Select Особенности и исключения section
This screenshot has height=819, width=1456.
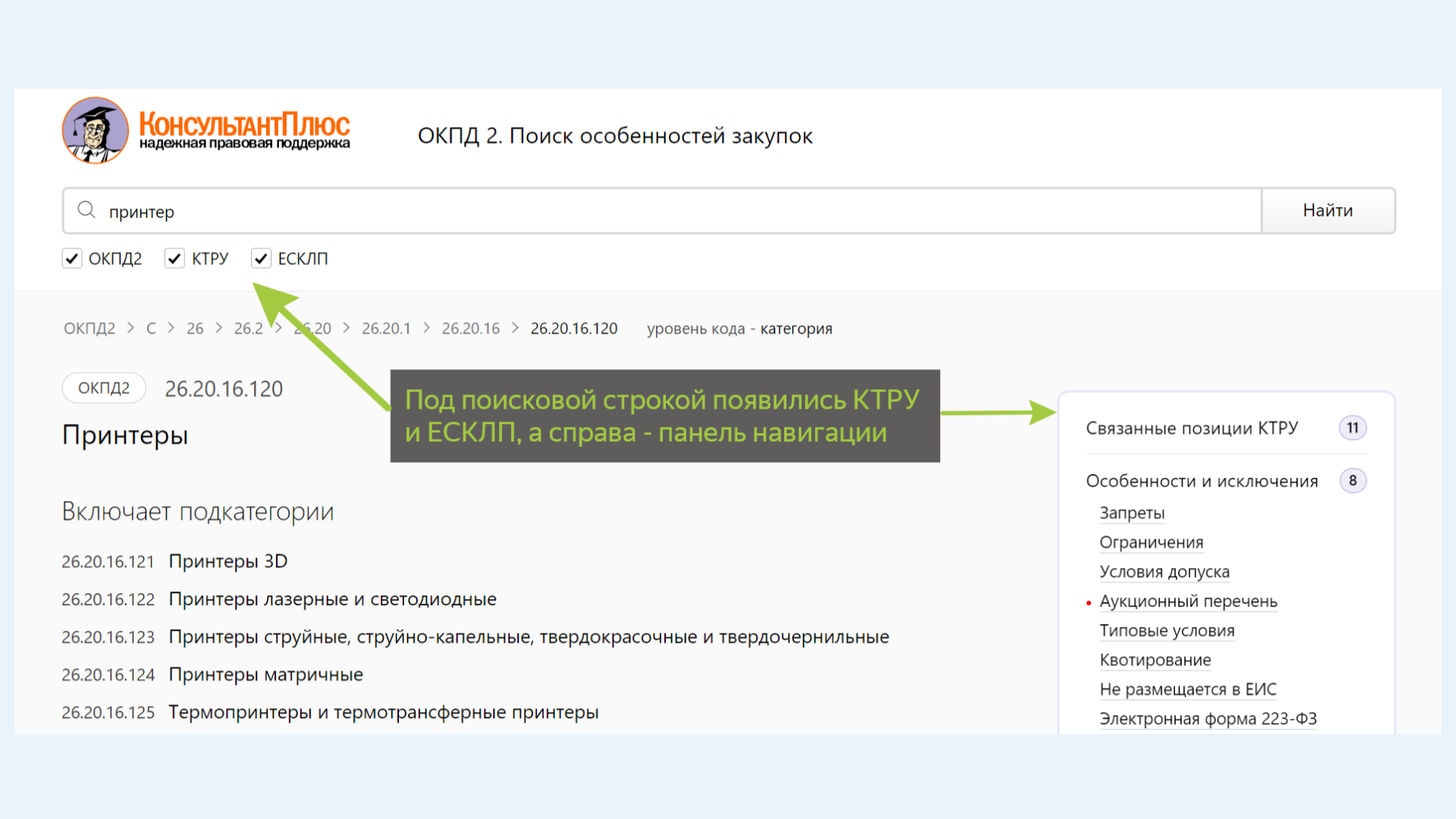[1201, 481]
